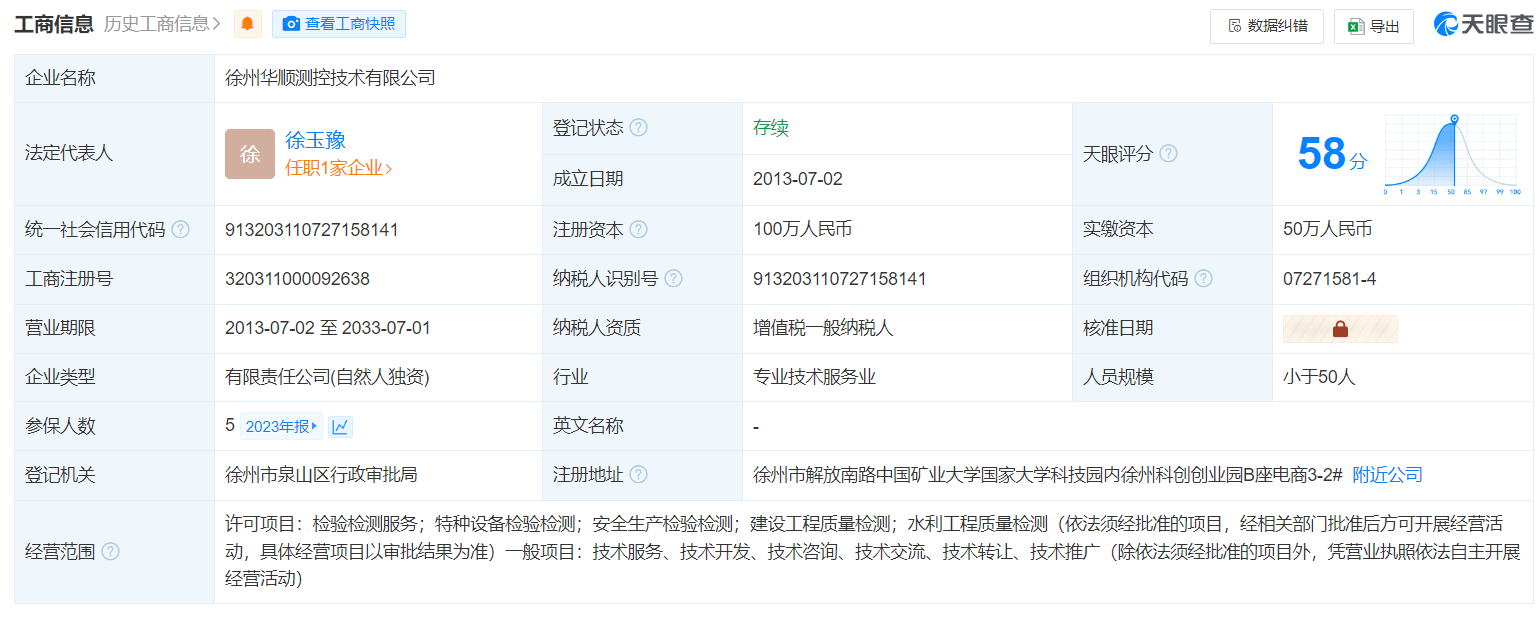Click 统一社会信用代码 value 913203110727158141

(x=312, y=229)
